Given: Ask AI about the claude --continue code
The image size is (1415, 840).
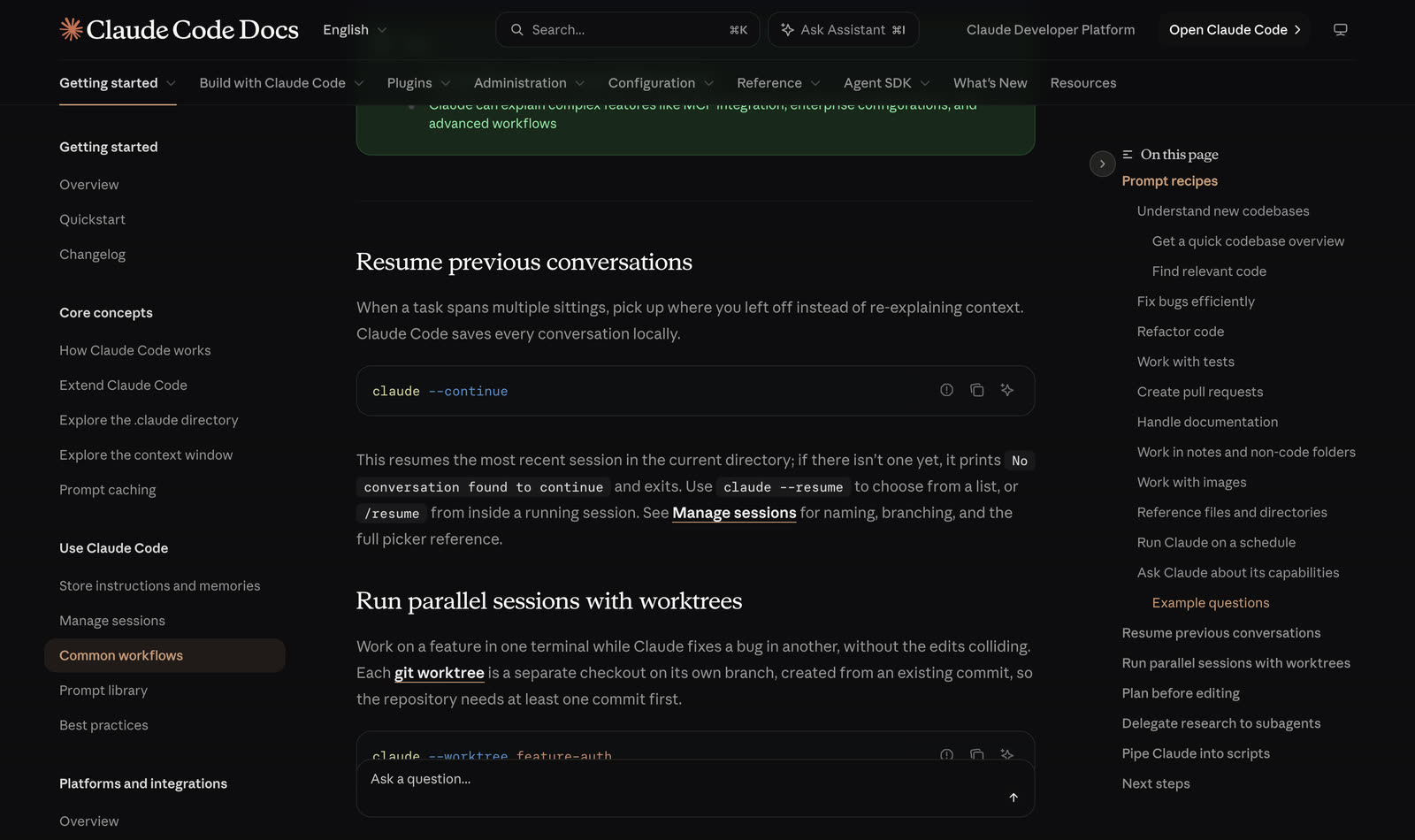Looking at the screenshot, I should [x=1006, y=390].
